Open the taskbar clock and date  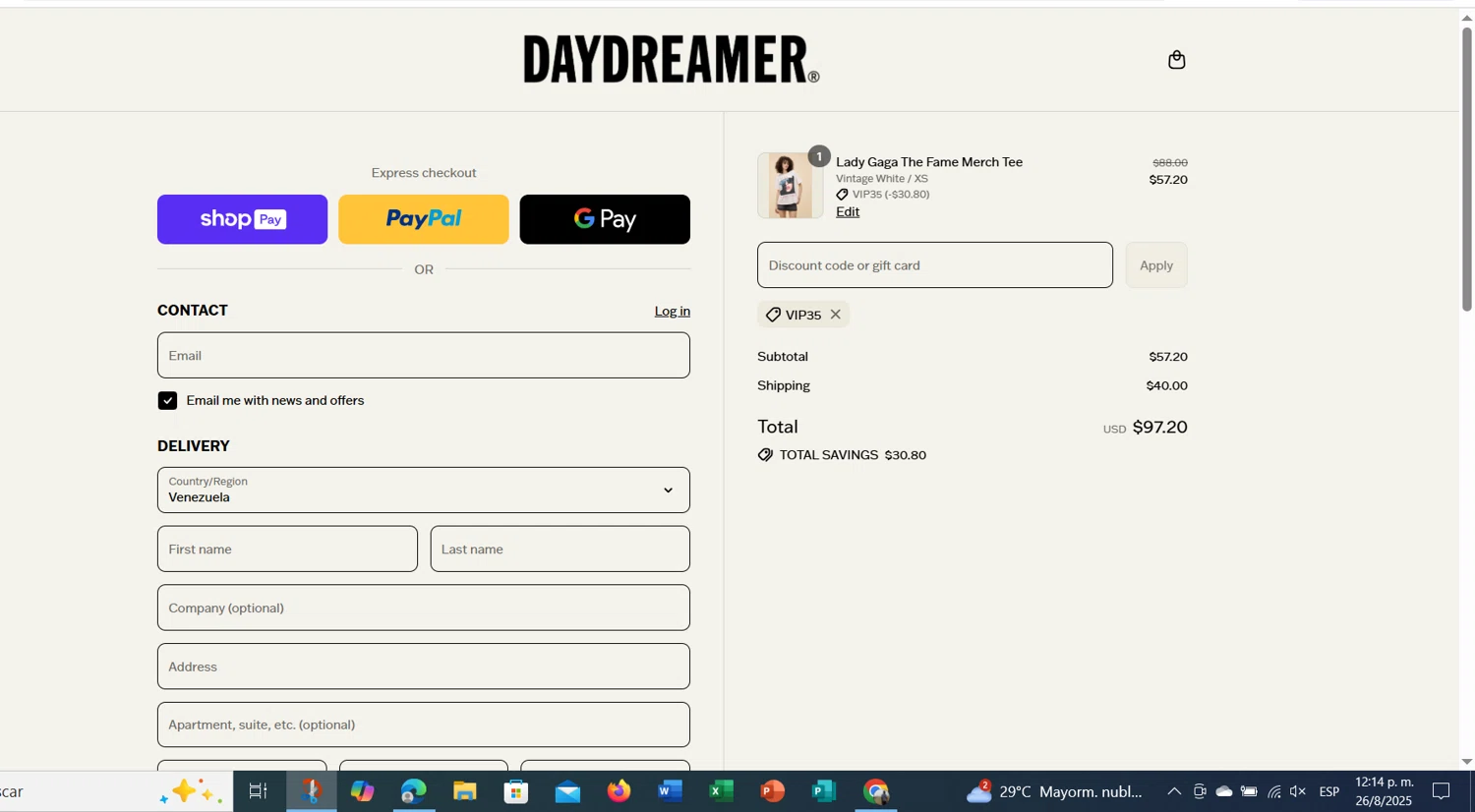tap(1384, 791)
